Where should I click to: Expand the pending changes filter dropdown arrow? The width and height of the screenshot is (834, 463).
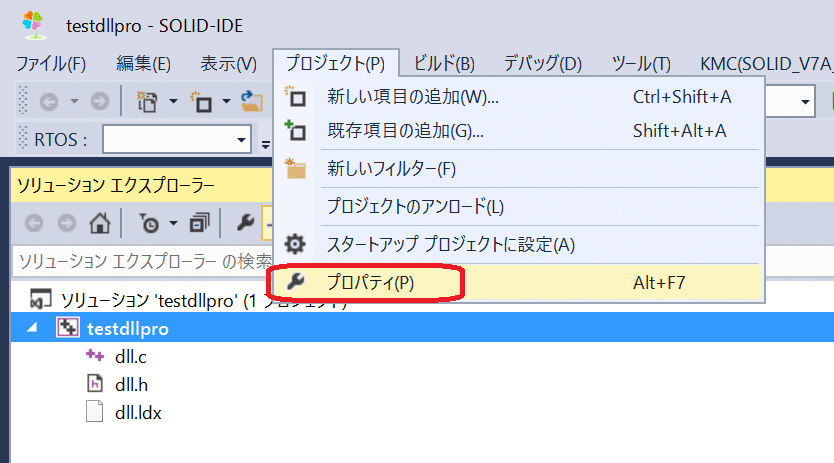(173, 223)
